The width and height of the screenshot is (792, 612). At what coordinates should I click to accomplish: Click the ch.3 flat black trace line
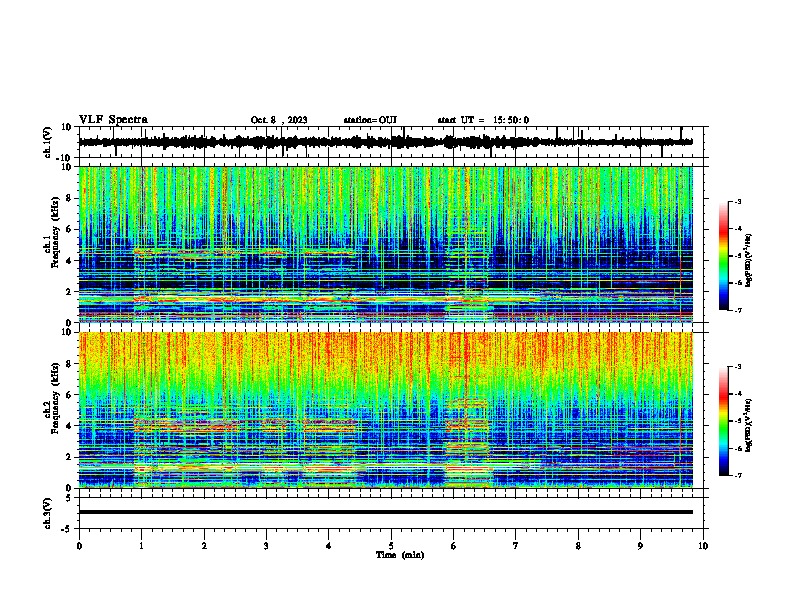386,512
